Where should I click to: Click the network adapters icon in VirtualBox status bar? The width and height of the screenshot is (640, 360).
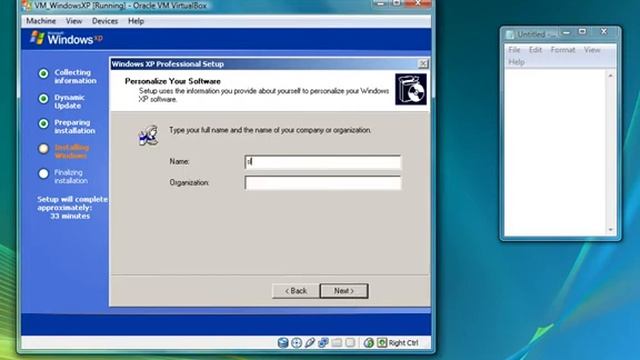click(323, 343)
